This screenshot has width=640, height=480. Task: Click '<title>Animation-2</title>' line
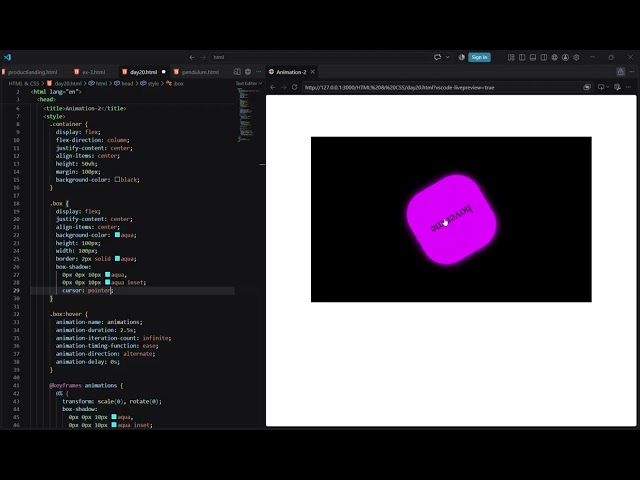pos(85,108)
